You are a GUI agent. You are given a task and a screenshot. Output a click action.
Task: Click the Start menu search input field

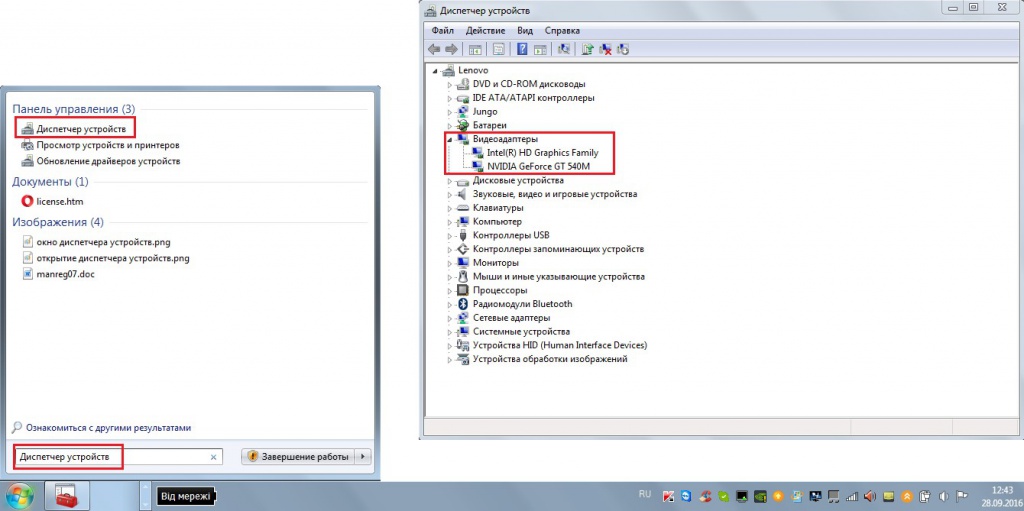point(118,457)
